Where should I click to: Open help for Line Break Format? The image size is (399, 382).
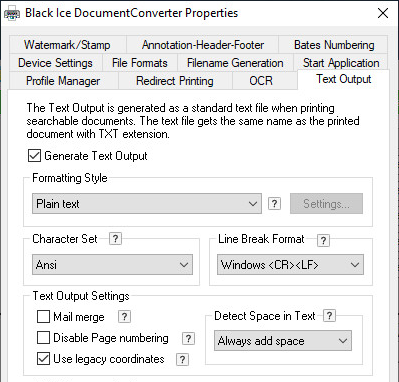323,240
